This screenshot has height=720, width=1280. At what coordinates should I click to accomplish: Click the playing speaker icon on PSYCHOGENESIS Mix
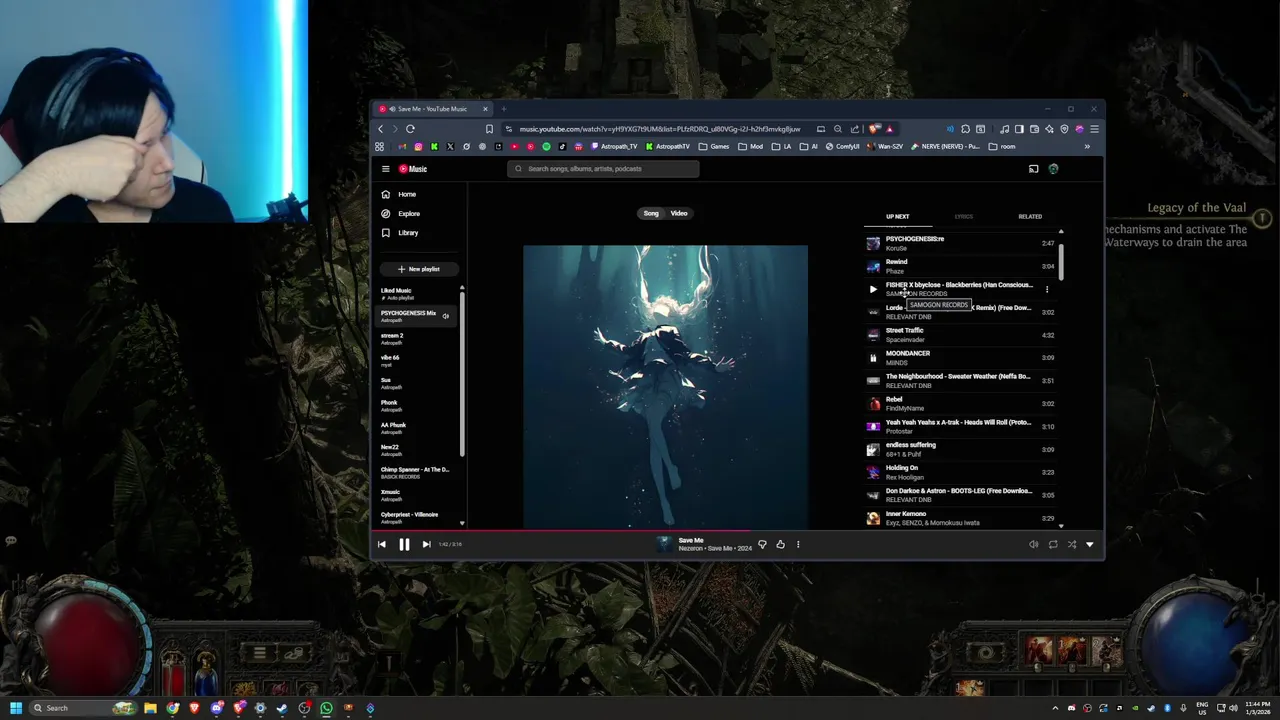(446, 316)
